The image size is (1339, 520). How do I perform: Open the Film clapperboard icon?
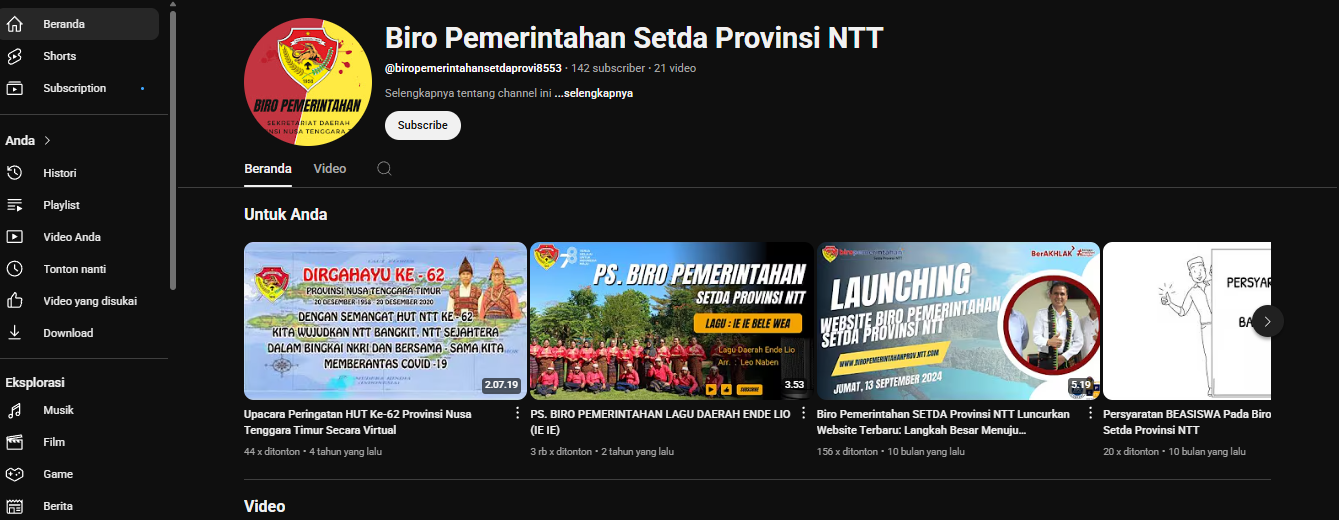(x=14, y=442)
